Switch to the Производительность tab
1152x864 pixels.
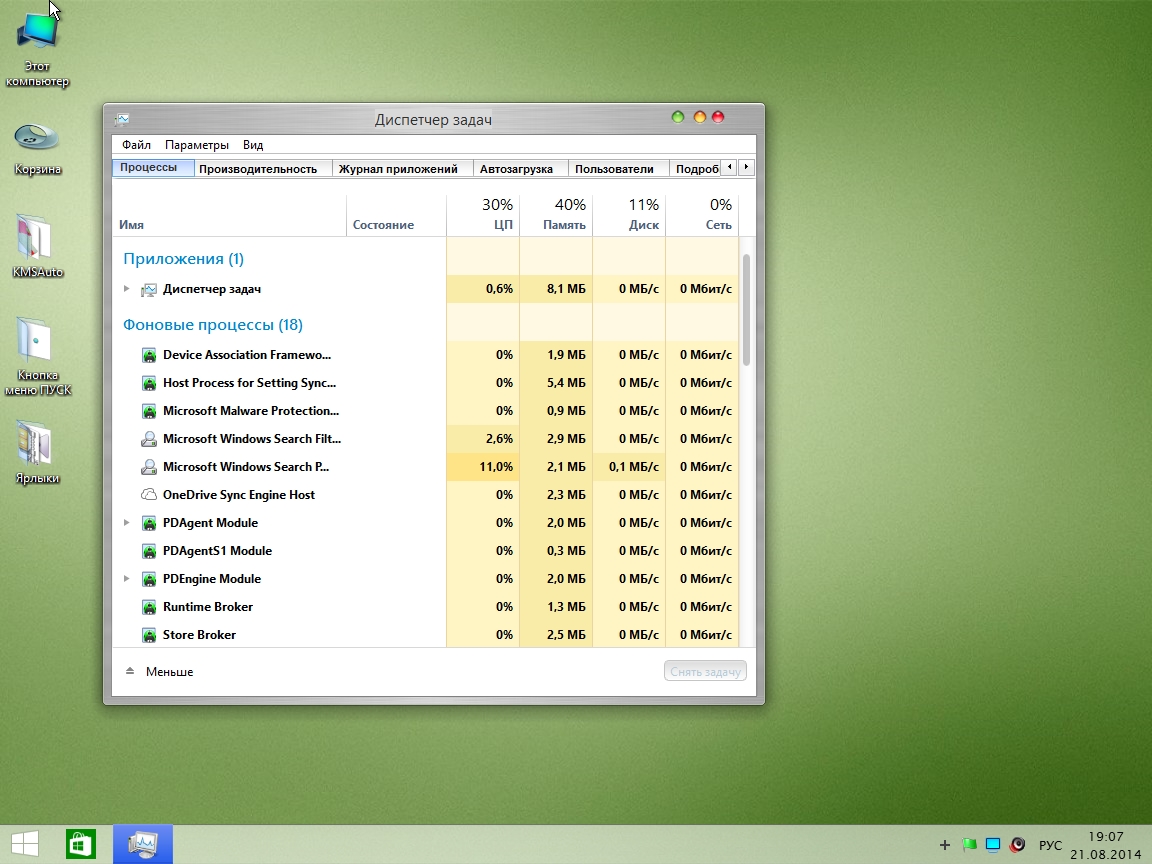[258, 169]
